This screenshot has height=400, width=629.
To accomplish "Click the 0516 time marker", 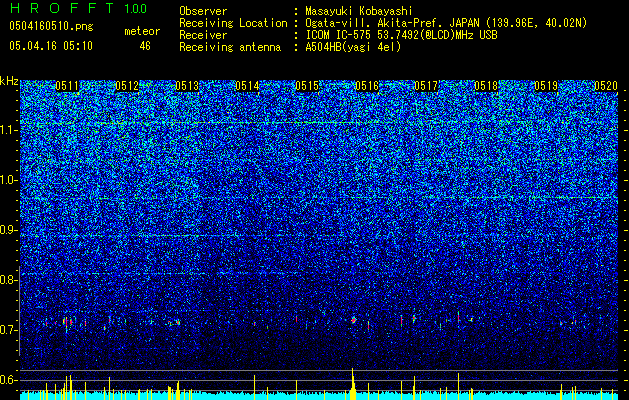I will coord(367,86).
